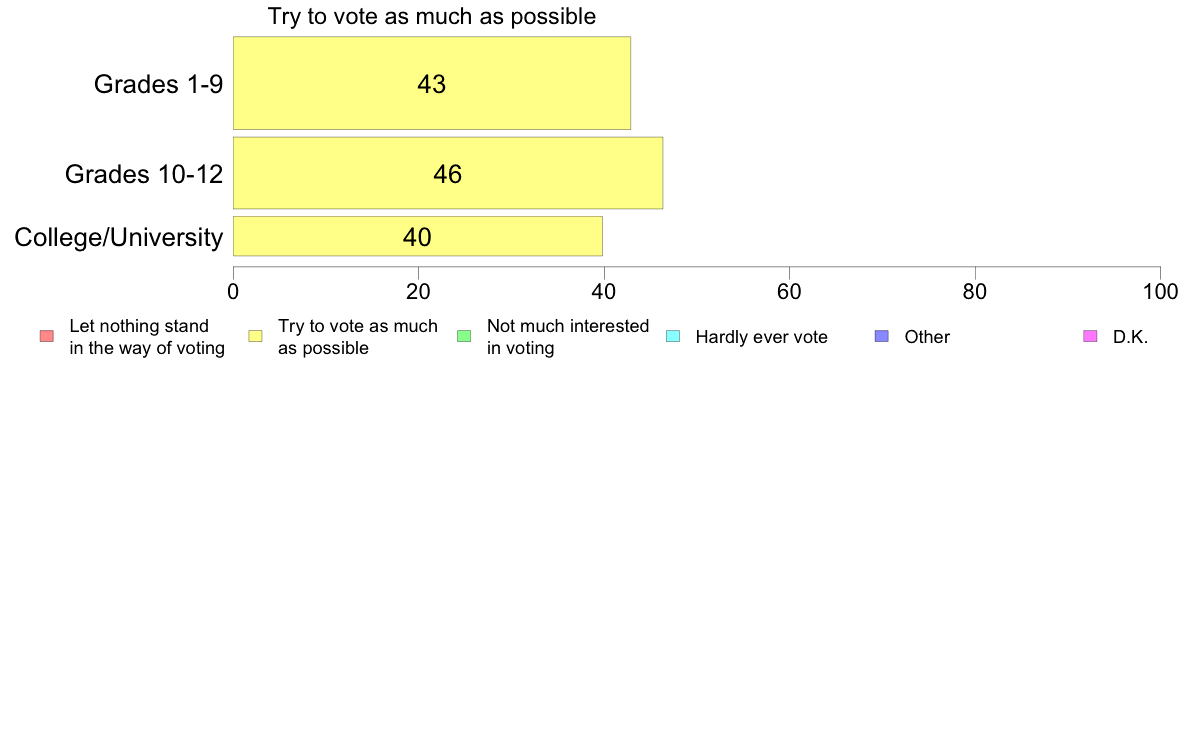Click the green 'Not much interested' legend swatch

[x=464, y=337]
